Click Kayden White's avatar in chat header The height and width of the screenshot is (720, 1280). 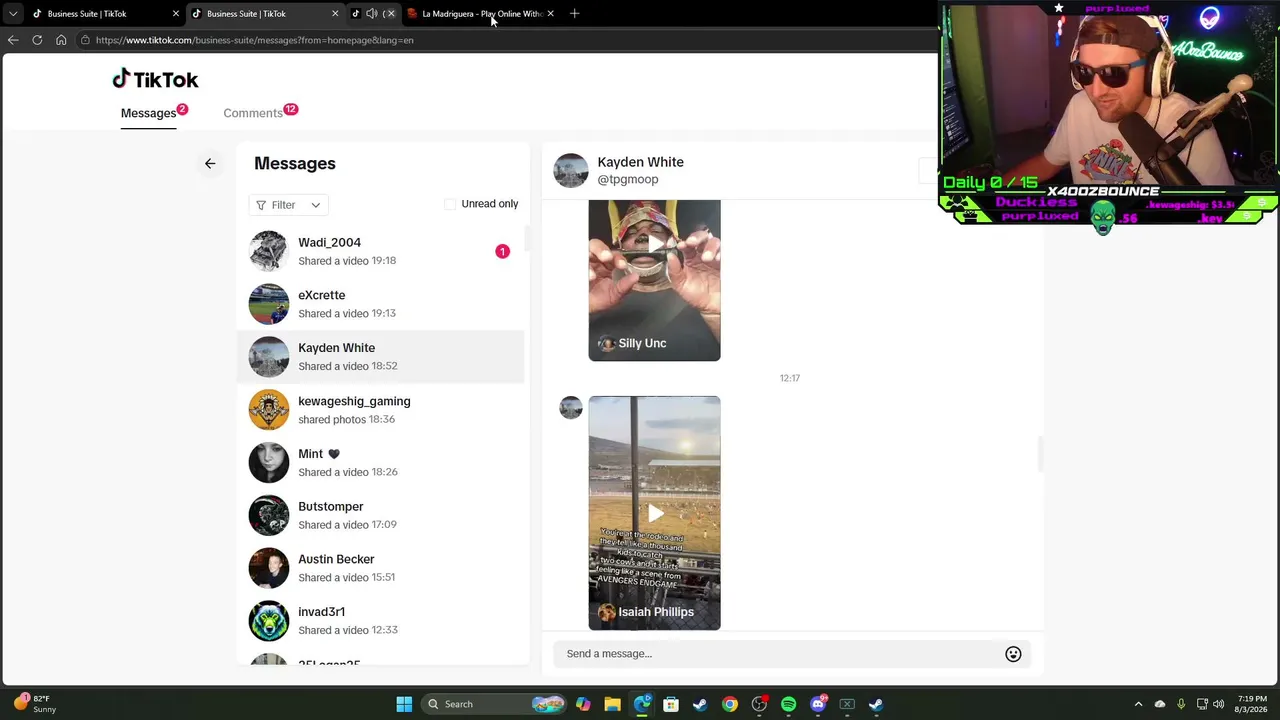click(571, 171)
